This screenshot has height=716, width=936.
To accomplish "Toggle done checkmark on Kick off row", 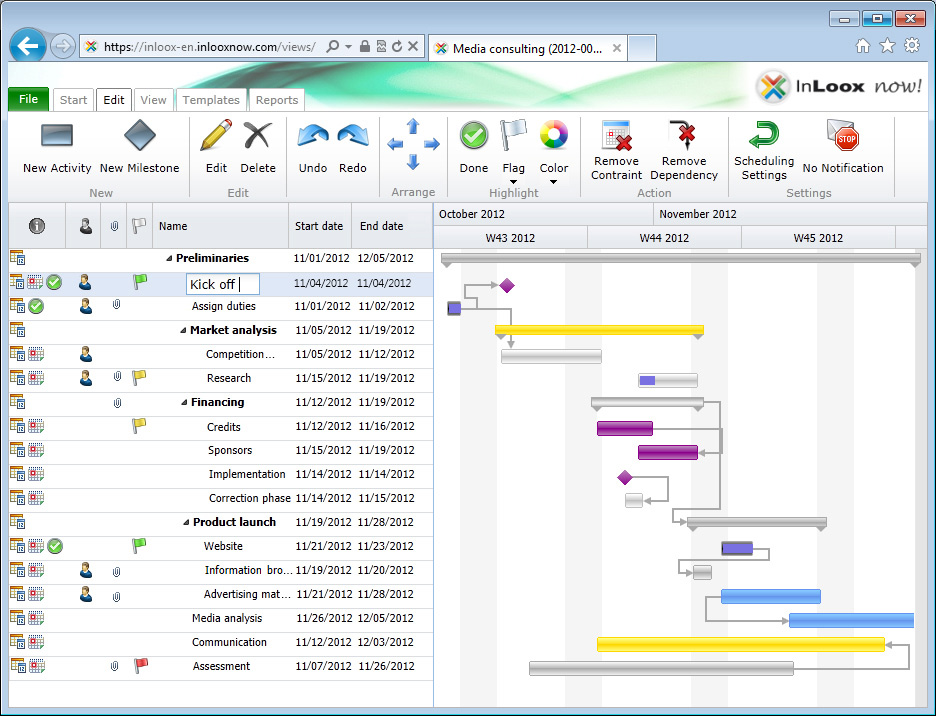I will point(54,282).
